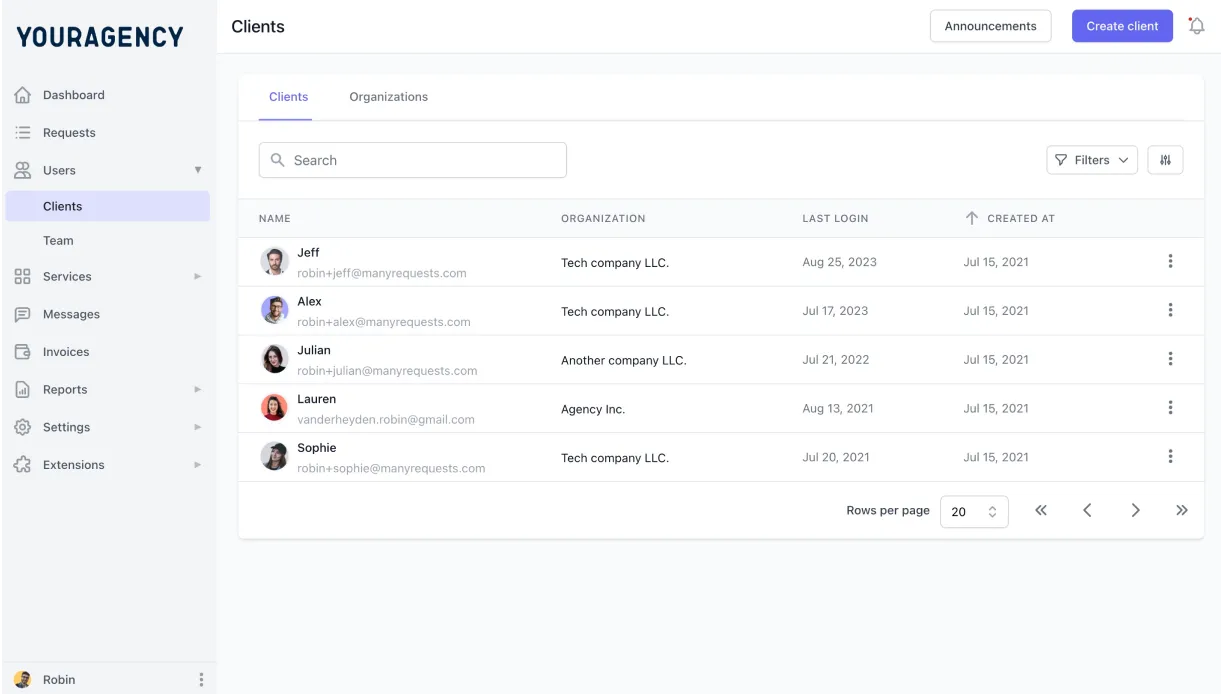Screen dimensions: 1221x694
Task: Open the account menu next to Robin
Action: click(x=201, y=678)
